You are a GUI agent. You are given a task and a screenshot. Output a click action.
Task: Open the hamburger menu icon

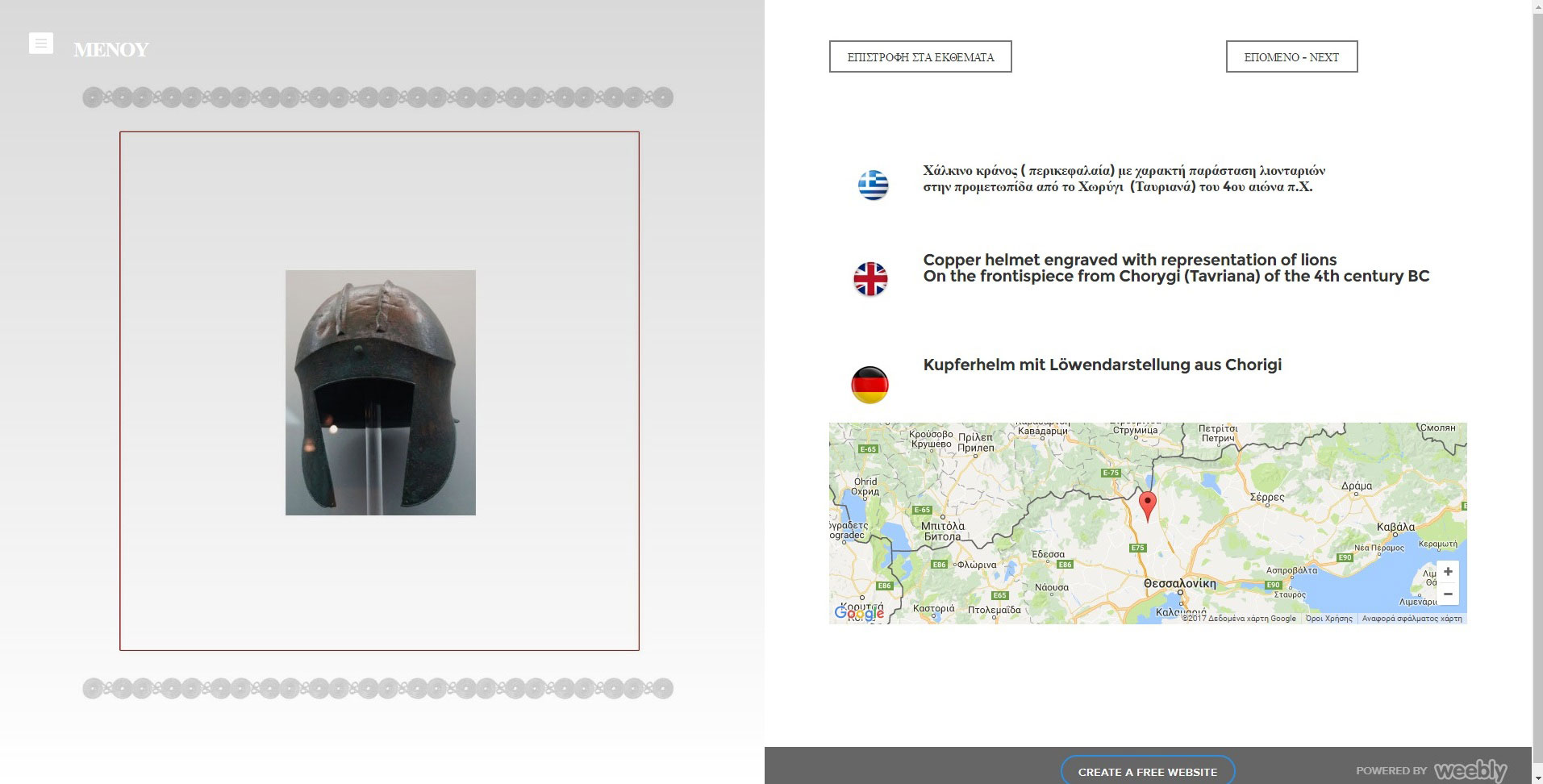[x=41, y=44]
